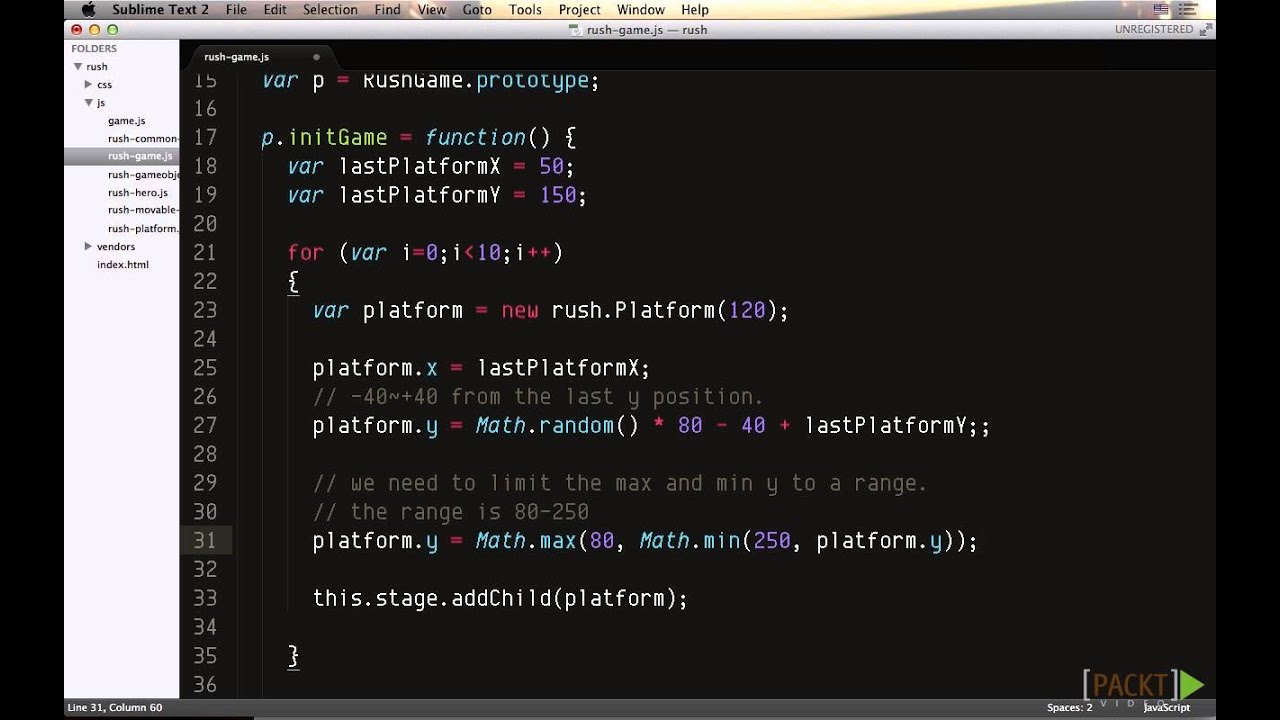This screenshot has height=720, width=1280.
Task: Click 'Math.min' on line 31
Action: point(690,541)
